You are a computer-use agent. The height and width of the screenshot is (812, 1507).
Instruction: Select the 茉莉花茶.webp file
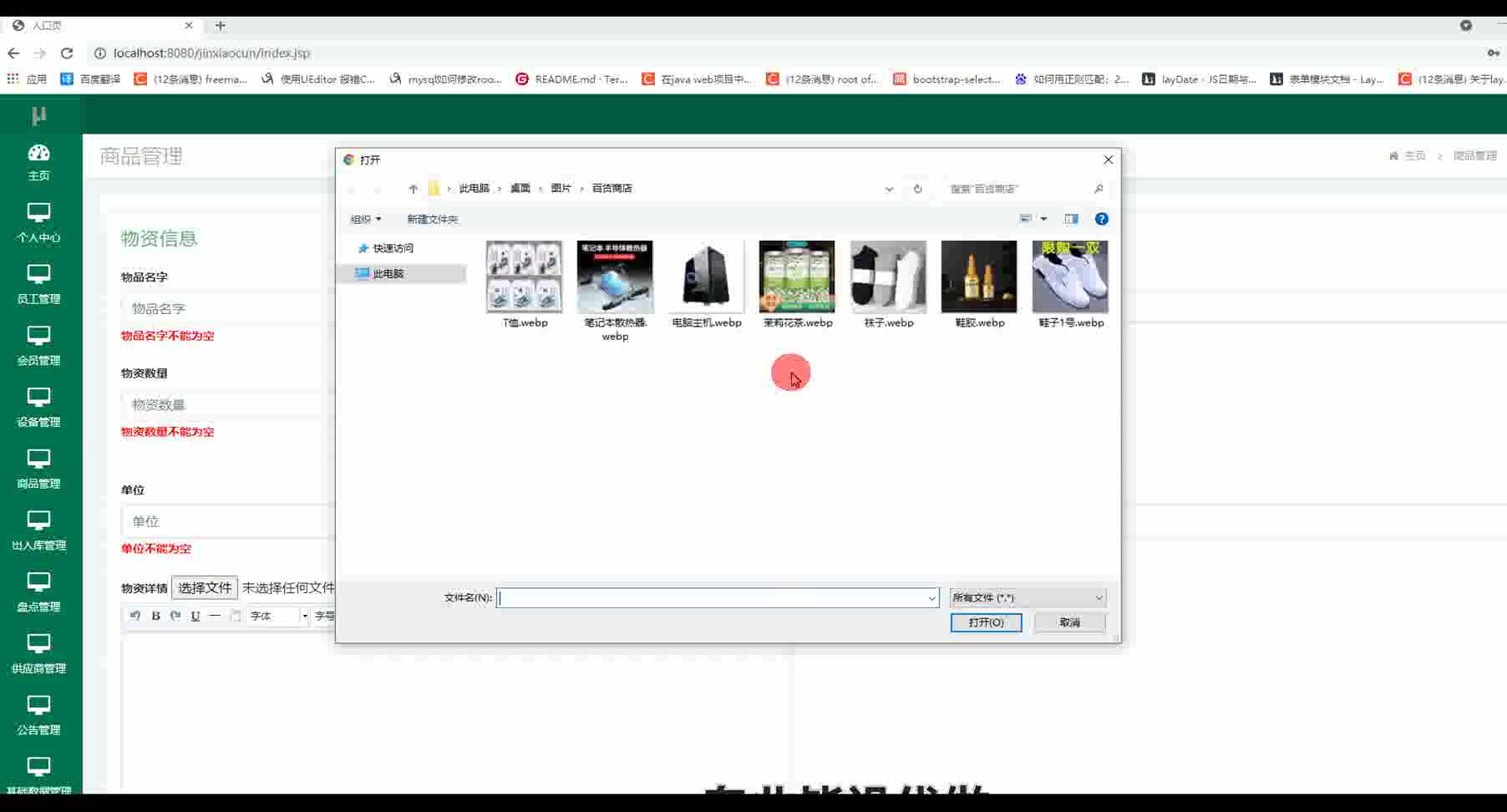798,285
